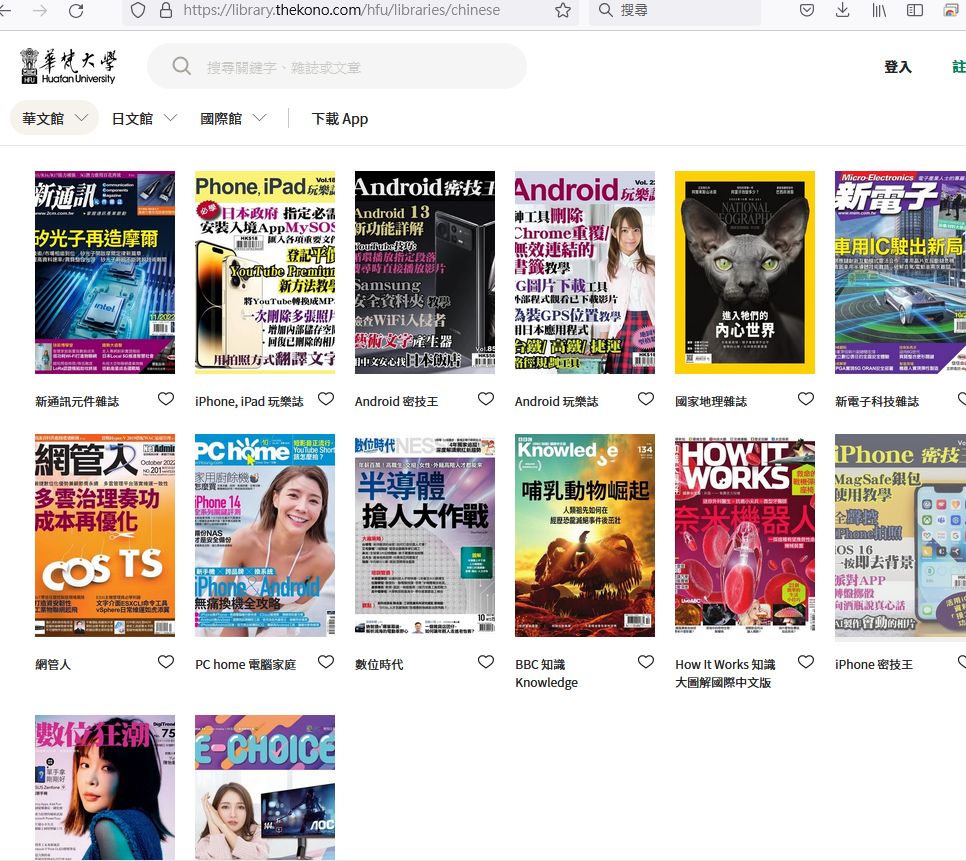The width and height of the screenshot is (966, 861).
Task: Open the Pocket save icon
Action: point(806,10)
